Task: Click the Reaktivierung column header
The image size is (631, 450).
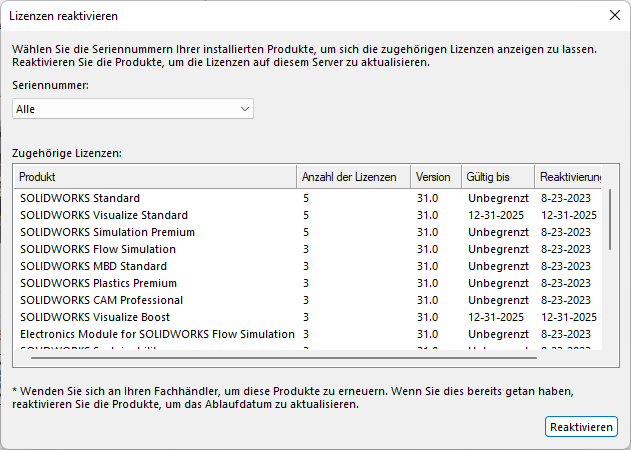Action: 569,177
